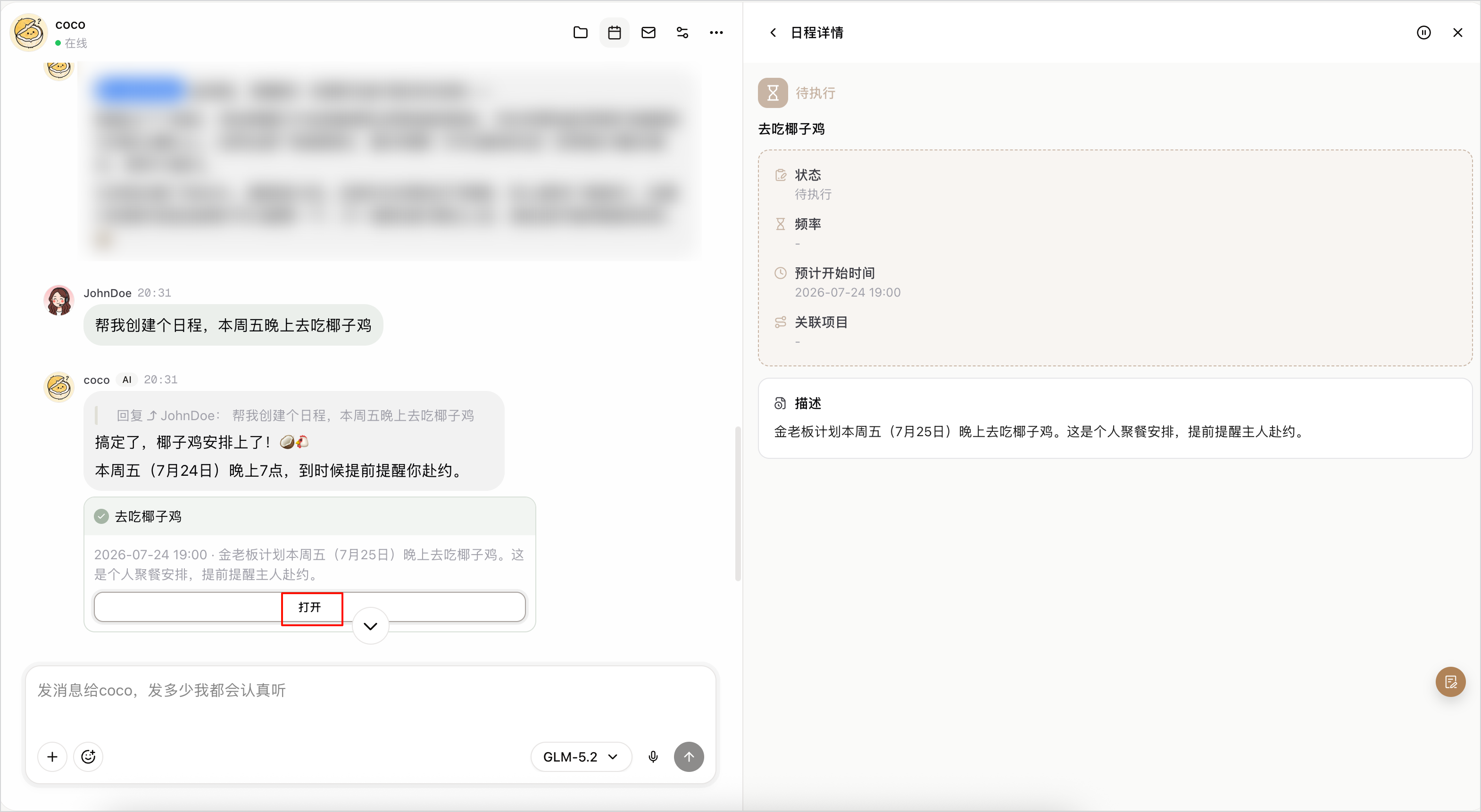Go back from 日程详情 panel
Screen dimensions: 1481x812
[x=773, y=33]
